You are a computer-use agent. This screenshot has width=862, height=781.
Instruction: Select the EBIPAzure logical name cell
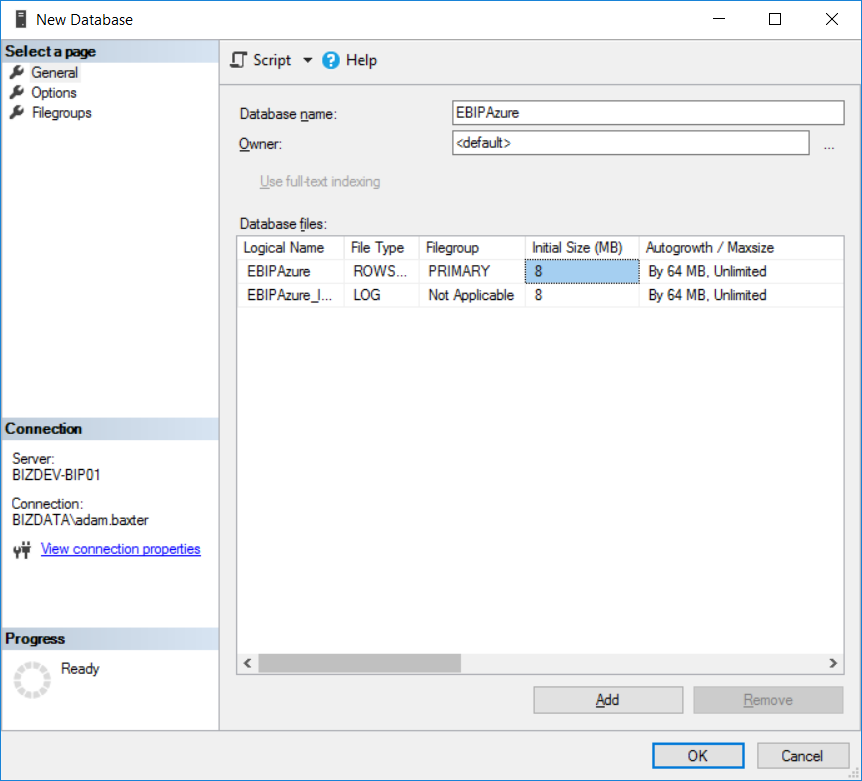pos(291,272)
